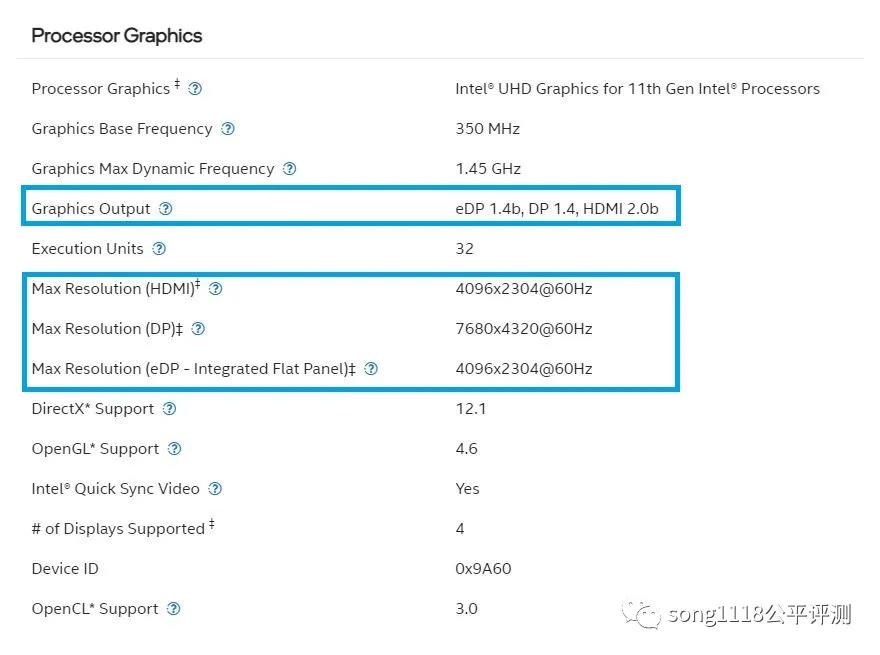Click question mark next to Intel Quick Sync Video
The width and height of the screenshot is (880, 655).
tap(215, 489)
